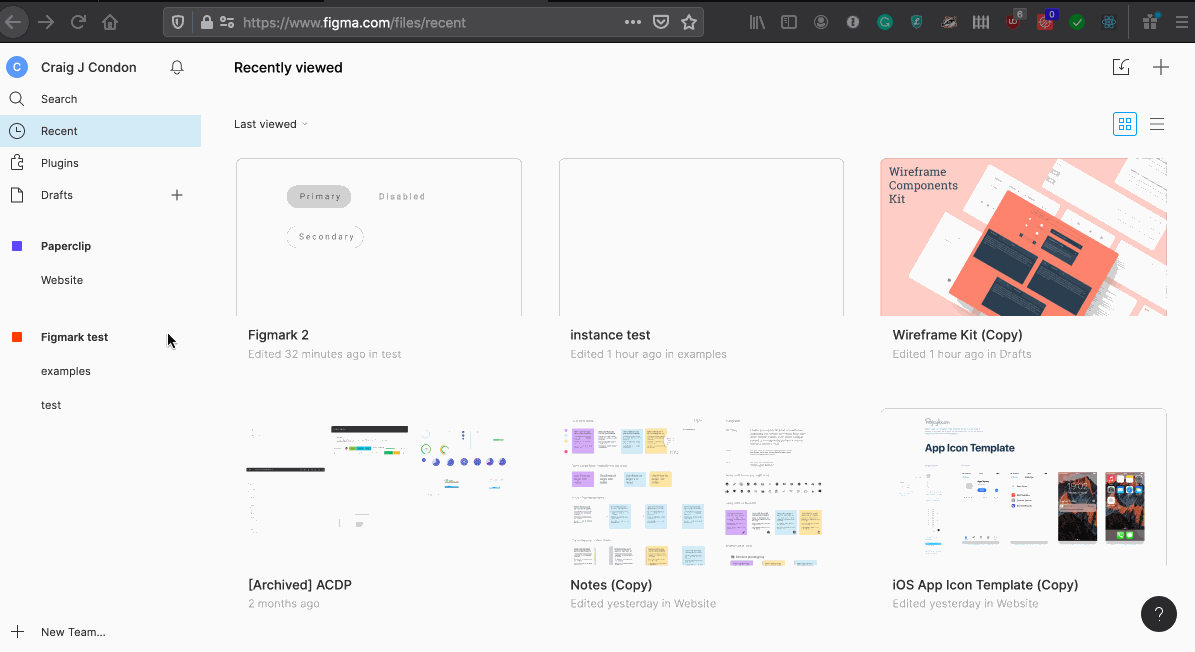Click the site padlock icon
1195x652 pixels.
click(207, 22)
